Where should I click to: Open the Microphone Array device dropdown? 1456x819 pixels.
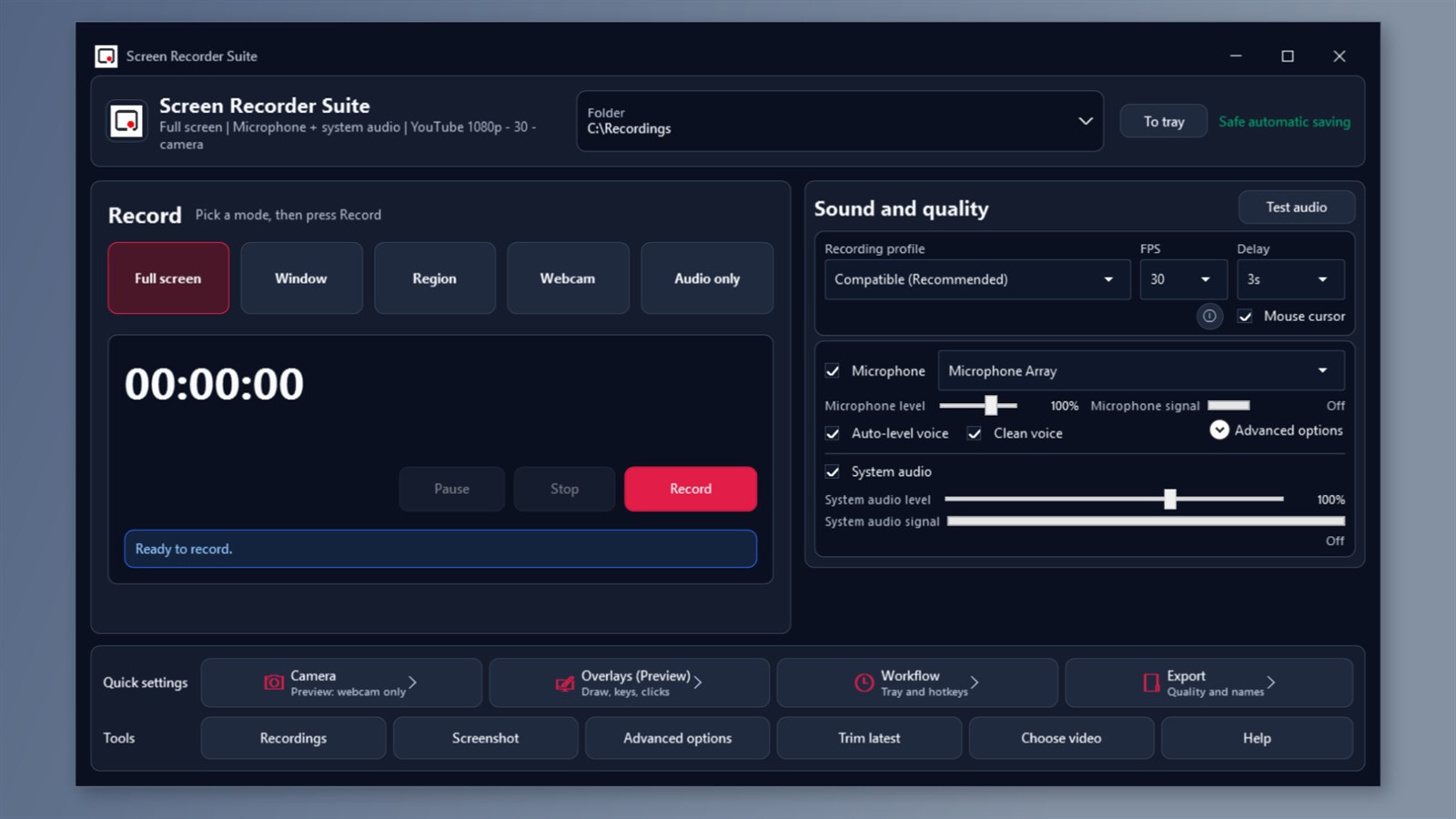coord(1141,370)
